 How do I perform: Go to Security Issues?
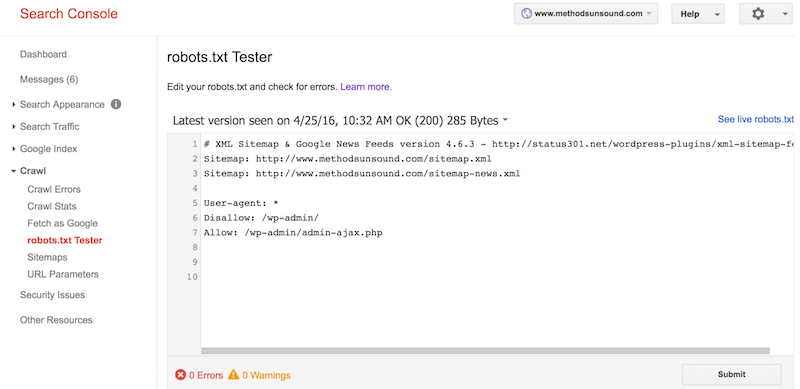pos(53,295)
